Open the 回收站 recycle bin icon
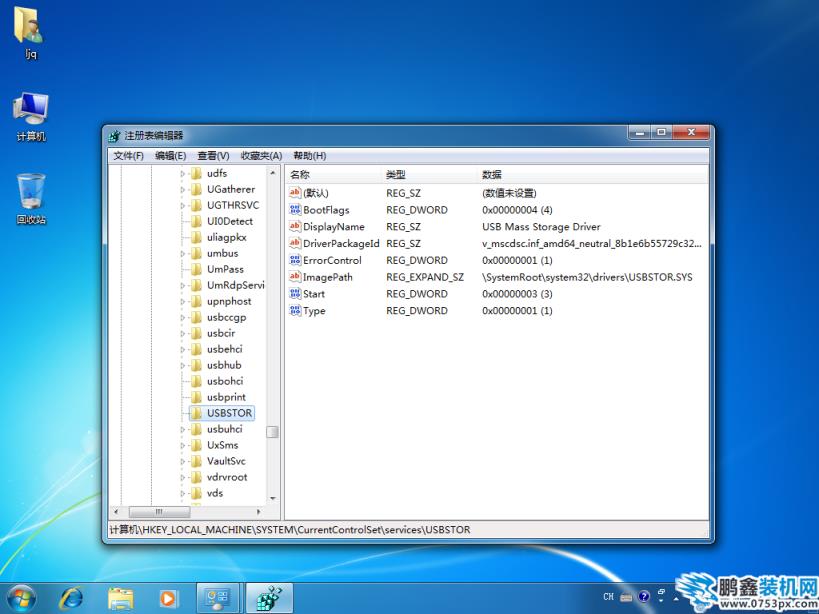The width and height of the screenshot is (819, 614). (x=31, y=198)
